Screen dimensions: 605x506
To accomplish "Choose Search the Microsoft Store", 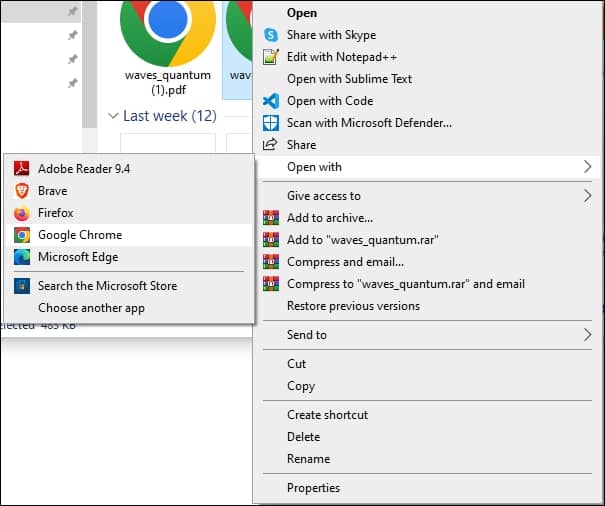I will pos(129,286).
